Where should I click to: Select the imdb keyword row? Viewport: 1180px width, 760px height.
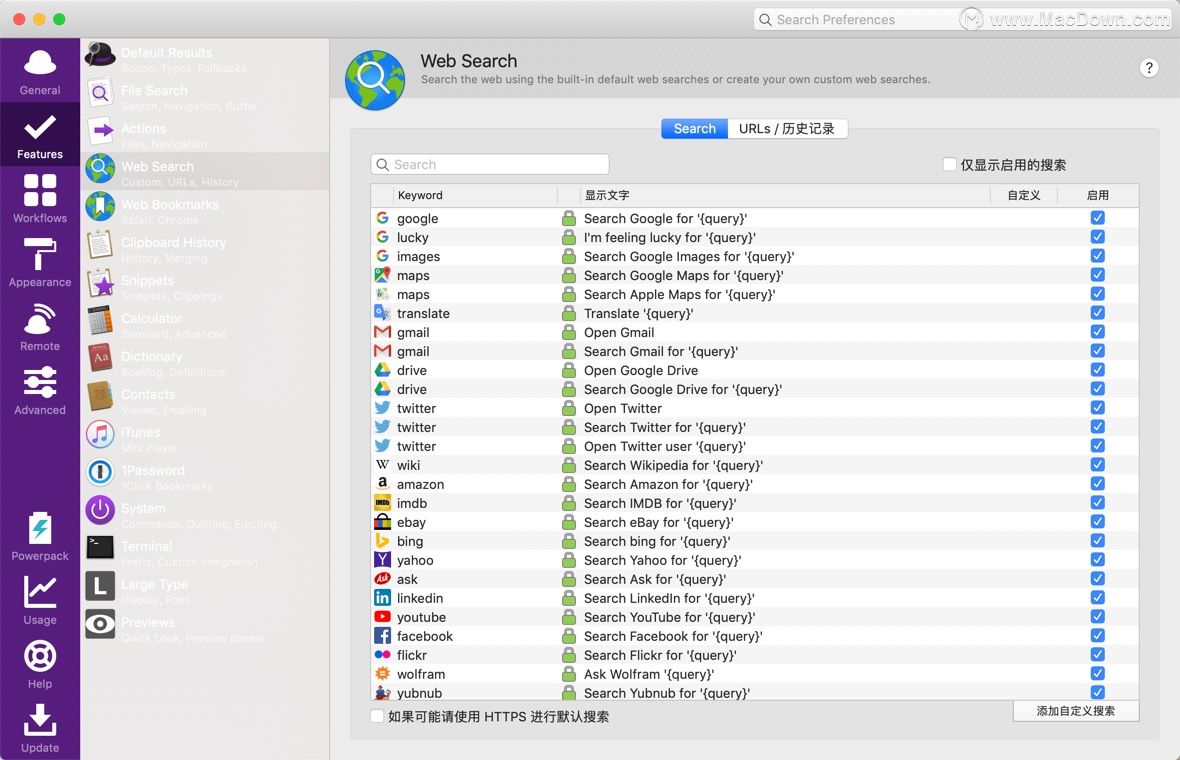coord(755,503)
